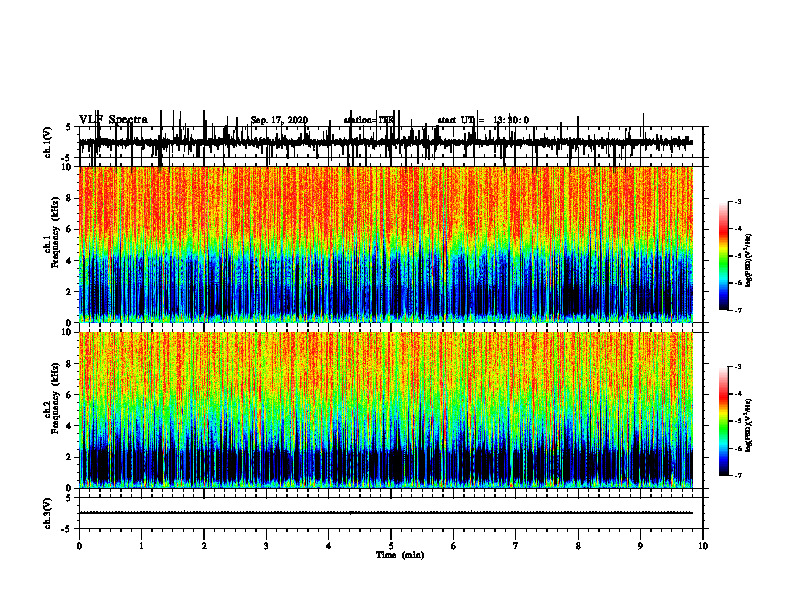792x612 pixels.
Task: Click the ch.1 spectrogram panel
Action: 390,244
